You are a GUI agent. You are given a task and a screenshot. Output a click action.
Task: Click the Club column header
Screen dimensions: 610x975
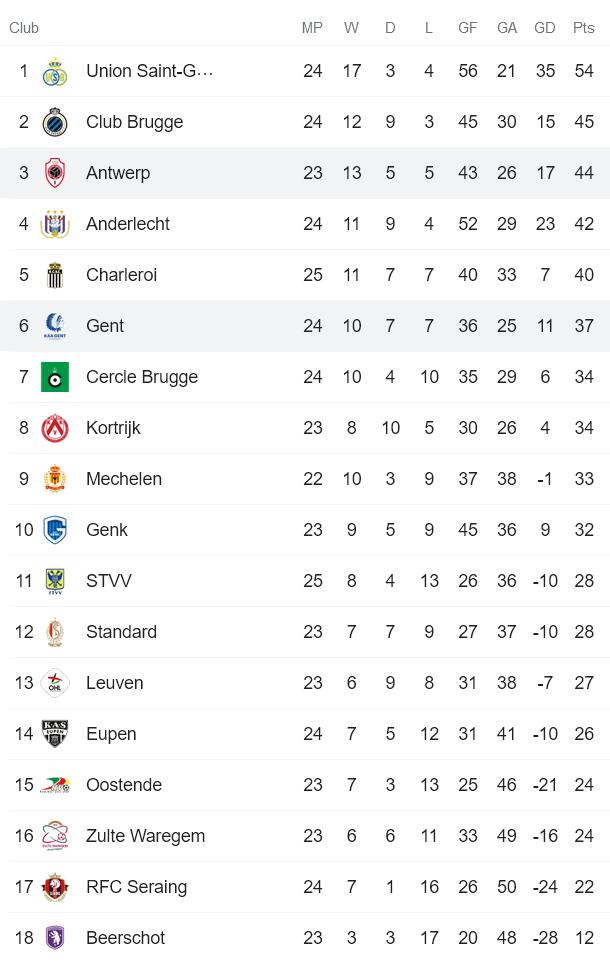[24, 28]
